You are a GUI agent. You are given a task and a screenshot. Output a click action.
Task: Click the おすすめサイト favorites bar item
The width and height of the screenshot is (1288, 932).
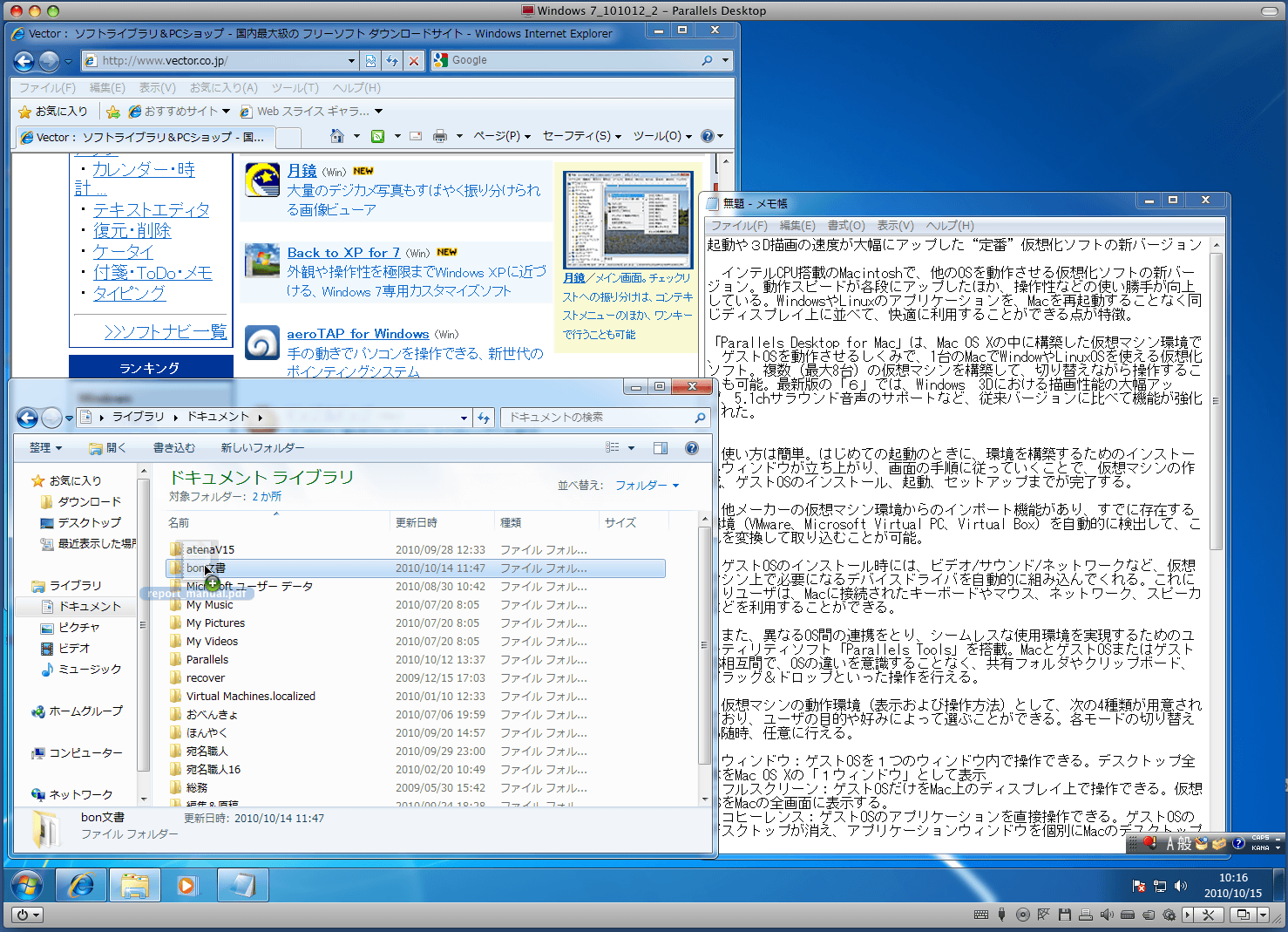click(179, 112)
